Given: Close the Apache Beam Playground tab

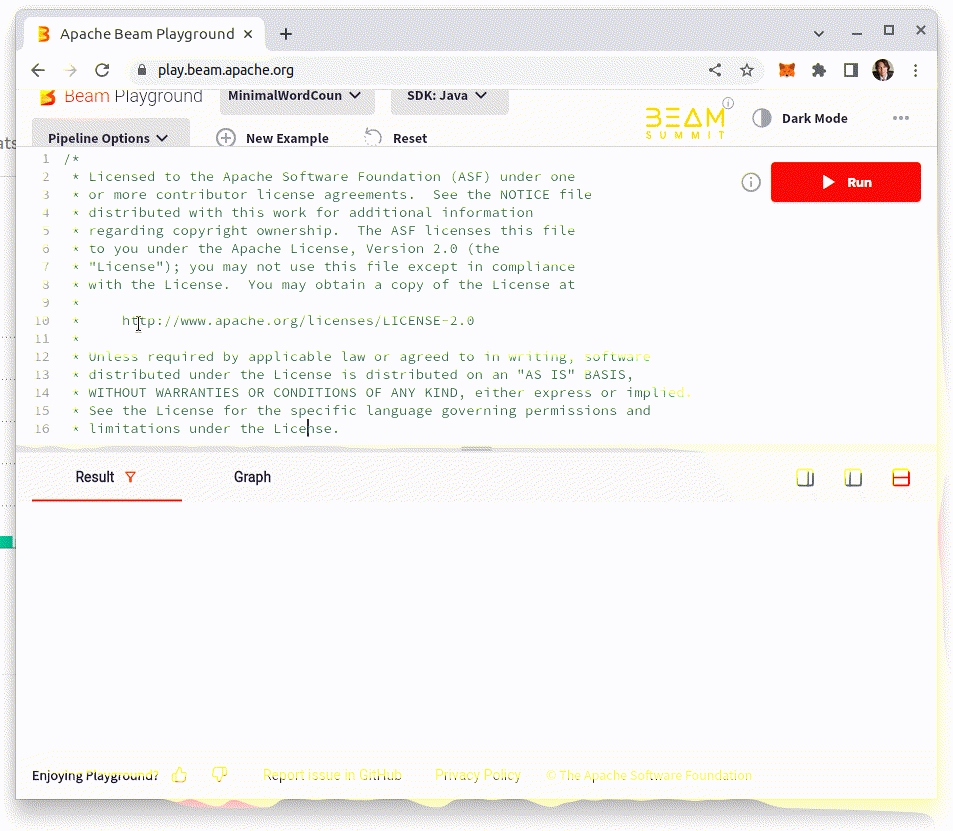Looking at the screenshot, I should click(248, 34).
